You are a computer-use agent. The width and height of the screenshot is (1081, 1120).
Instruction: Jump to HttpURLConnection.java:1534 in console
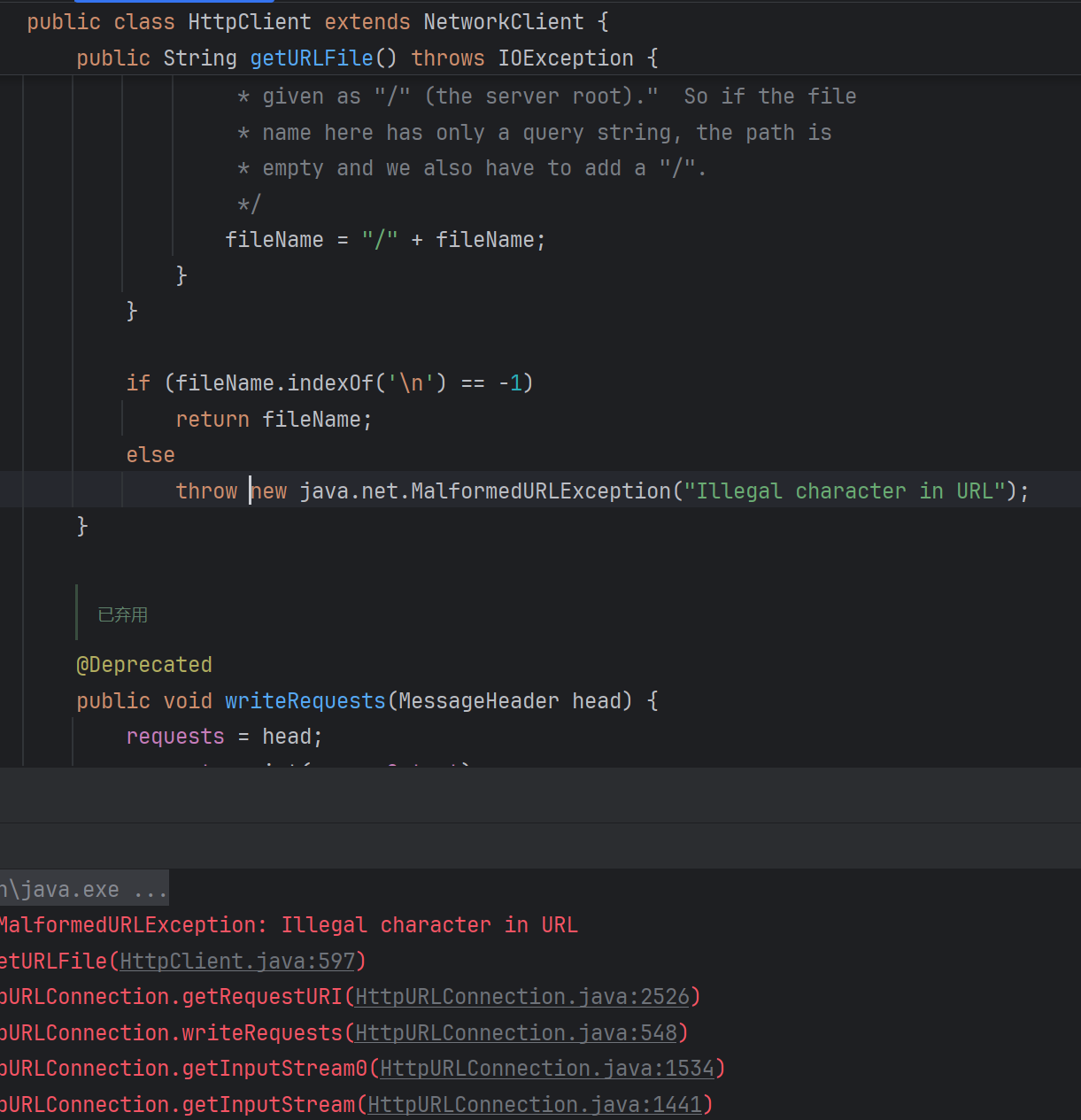click(x=546, y=1069)
